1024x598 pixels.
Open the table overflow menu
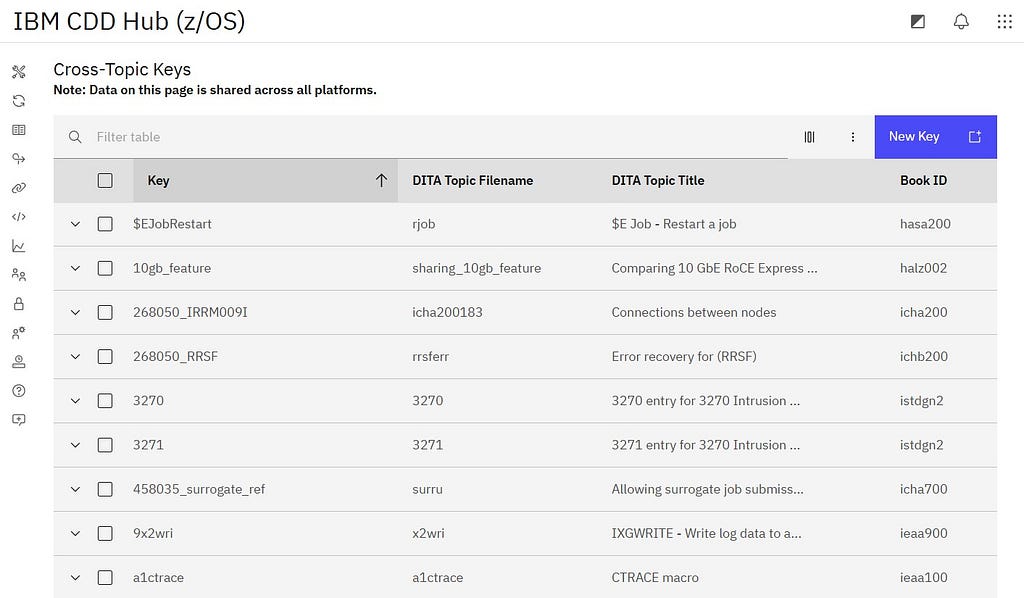tap(853, 137)
